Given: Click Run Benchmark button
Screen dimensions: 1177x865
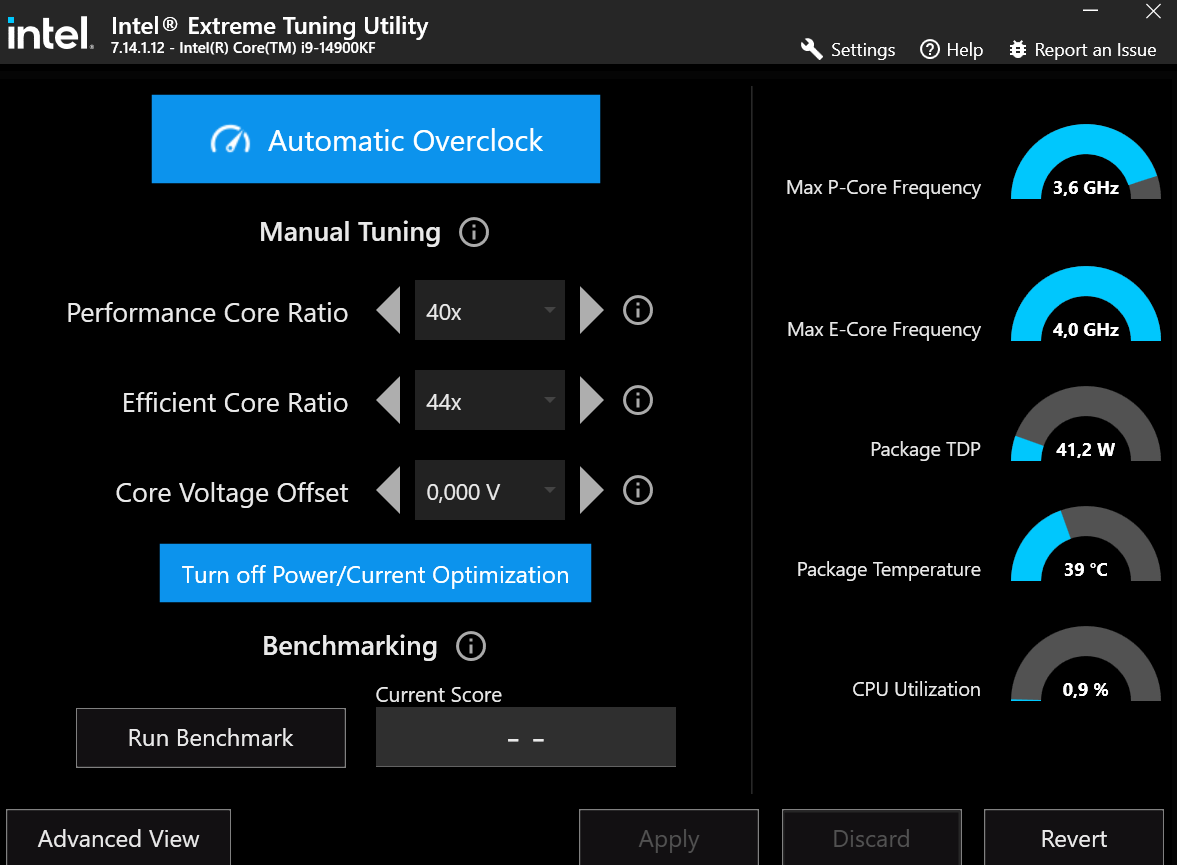Looking at the screenshot, I should [211, 738].
